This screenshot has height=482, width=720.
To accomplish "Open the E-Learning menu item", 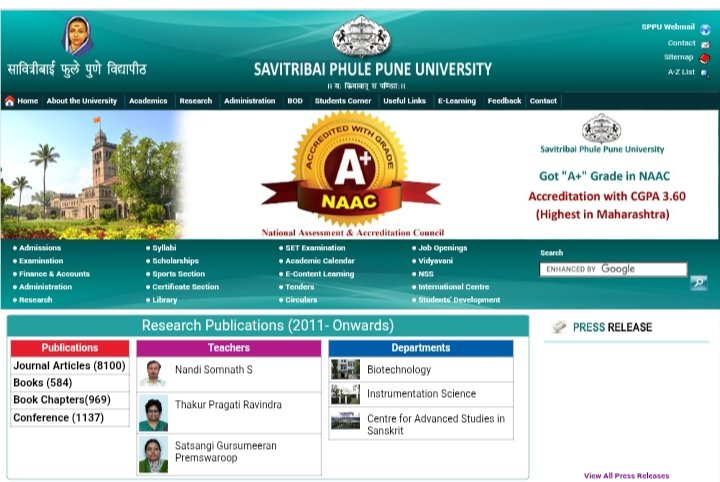I will (456, 101).
